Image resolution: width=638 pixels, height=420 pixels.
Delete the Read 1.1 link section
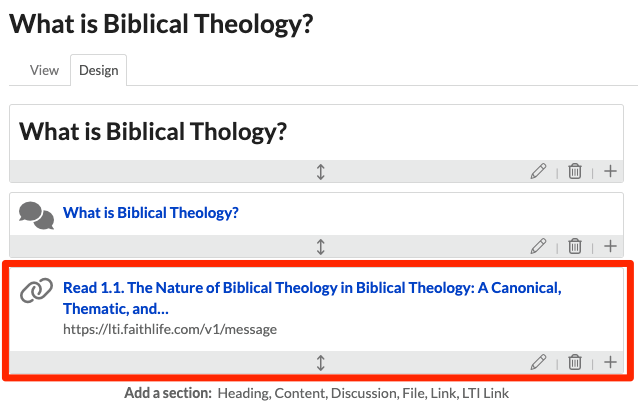[x=575, y=362]
